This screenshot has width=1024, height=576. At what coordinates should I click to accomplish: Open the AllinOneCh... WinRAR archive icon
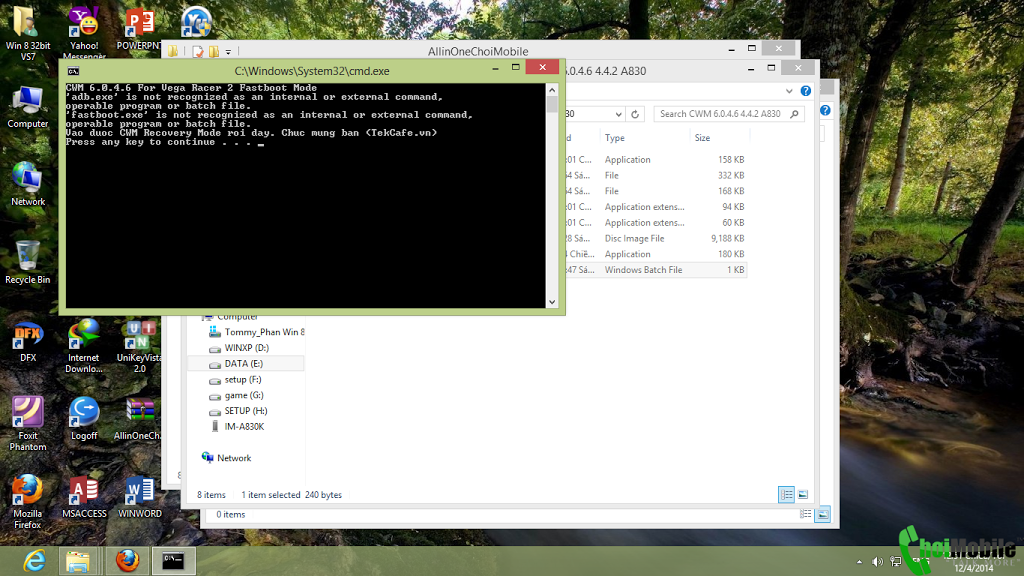click(139, 419)
